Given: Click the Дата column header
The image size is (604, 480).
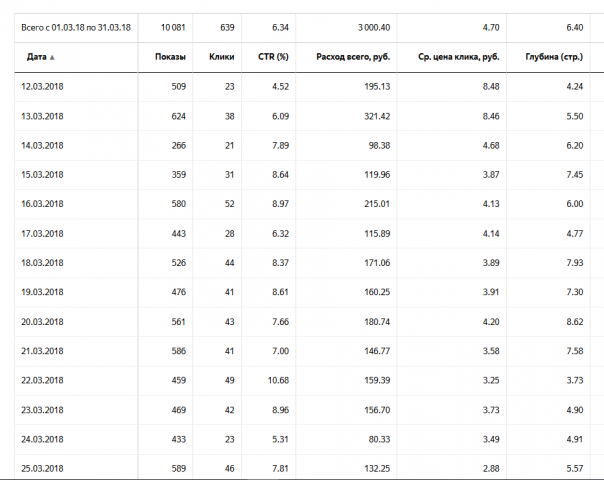Looking at the screenshot, I should tap(37, 57).
